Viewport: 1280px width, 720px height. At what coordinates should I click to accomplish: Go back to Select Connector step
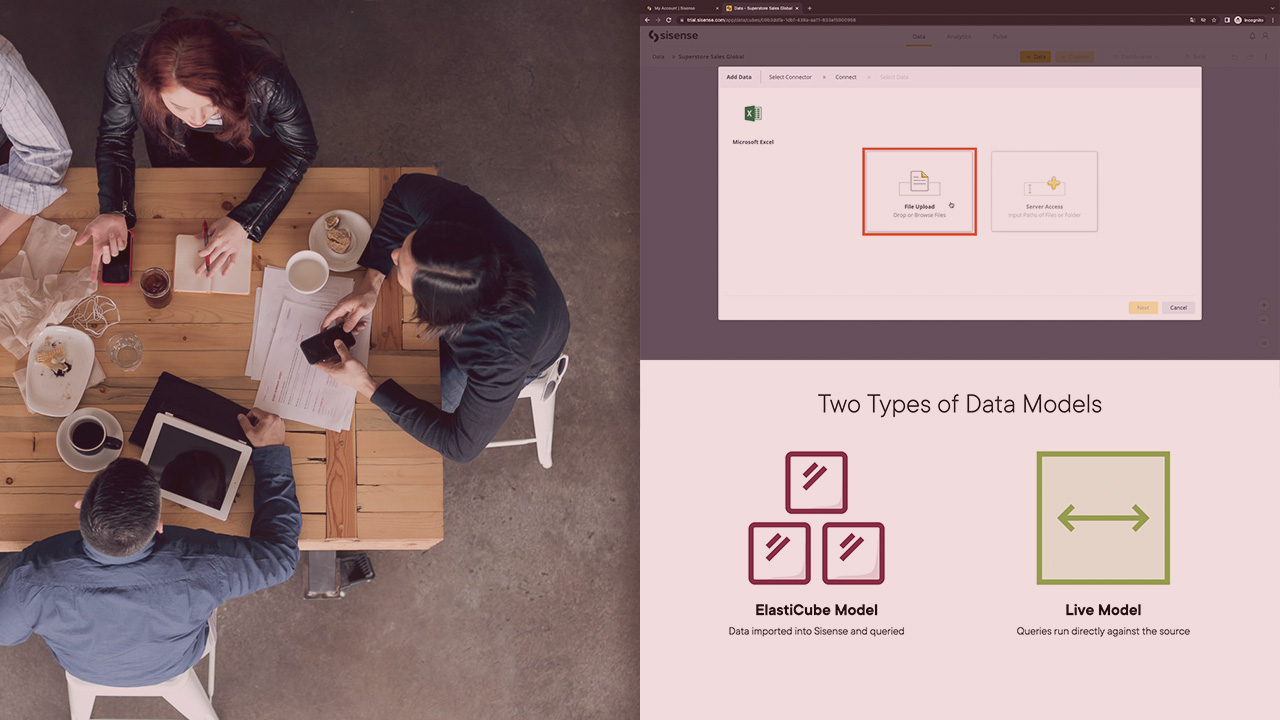pos(790,77)
